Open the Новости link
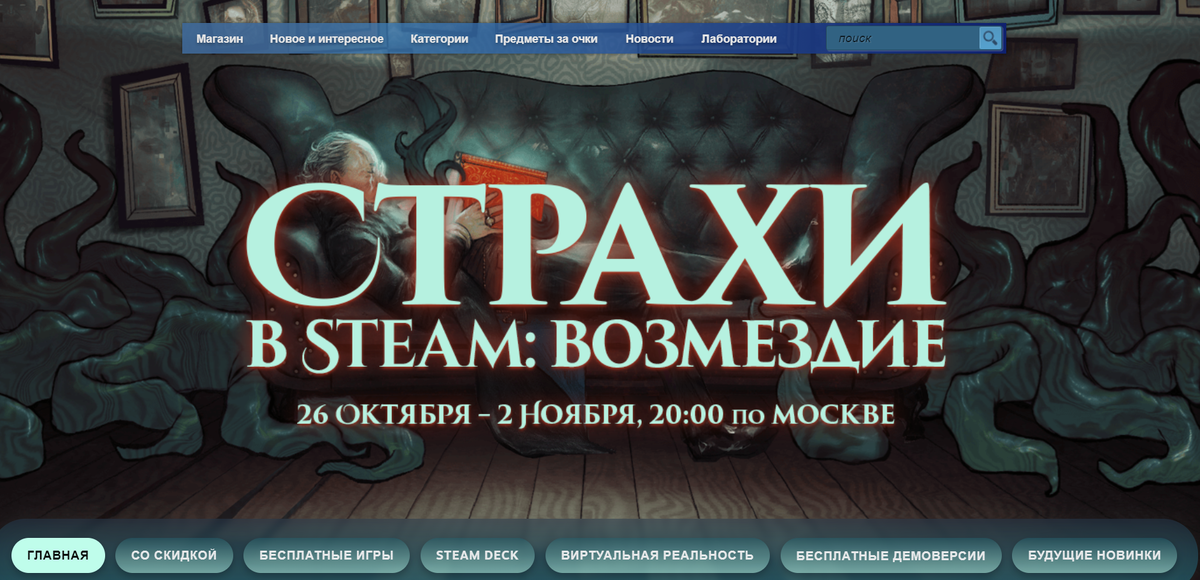The width and height of the screenshot is (1200, 580). (x=649, y=39)
